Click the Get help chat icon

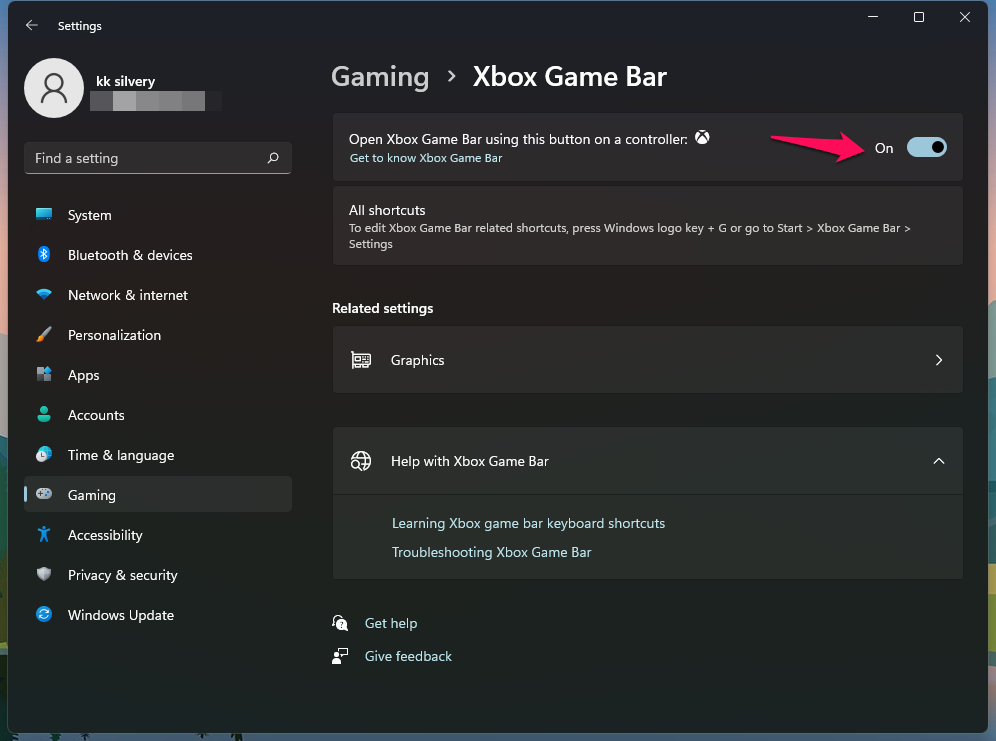tap(340, 623)
